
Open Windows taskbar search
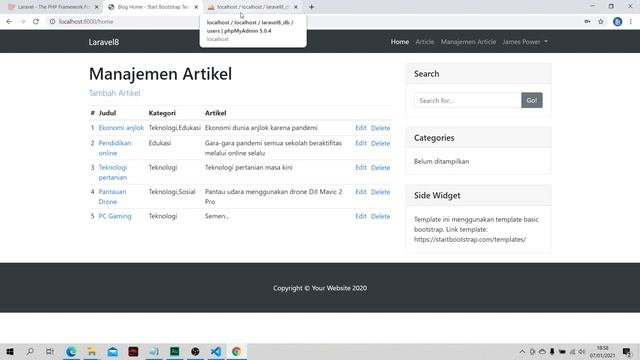(x=30, y=351)
